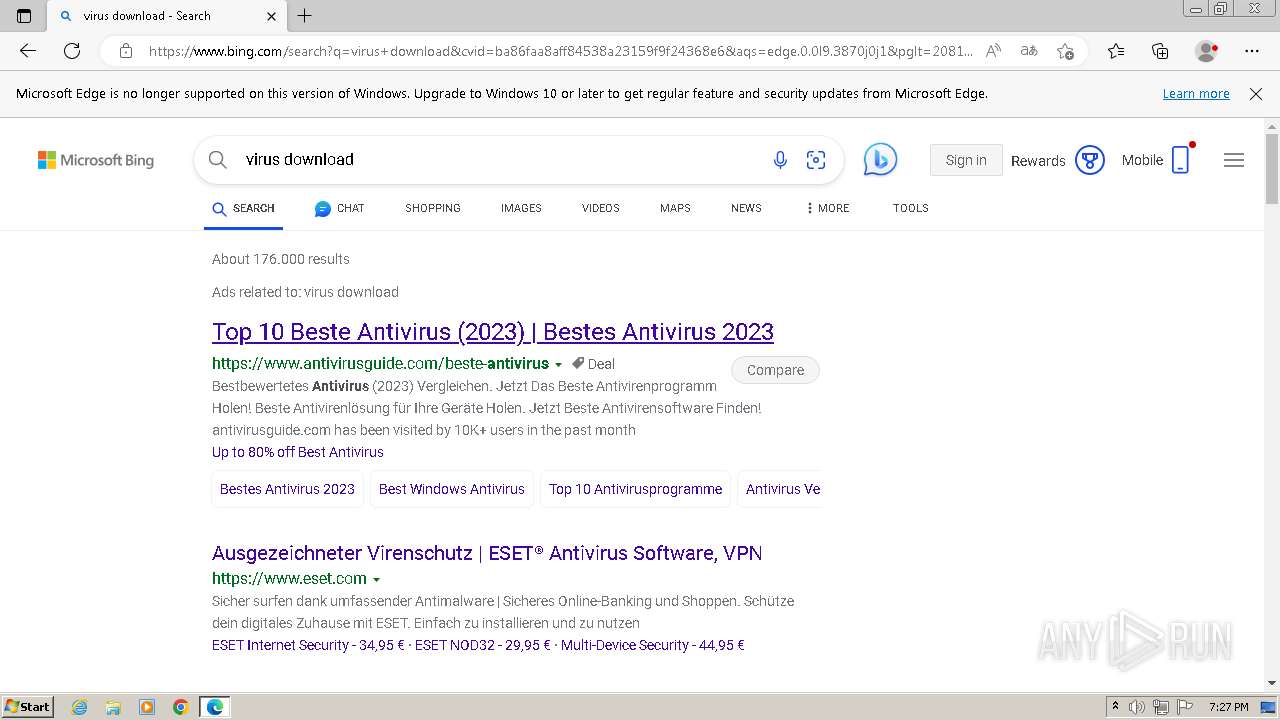The height and width of the screenshot is (720, 1280).
Task: Reload the page with refresh icon
Action: 72,51
